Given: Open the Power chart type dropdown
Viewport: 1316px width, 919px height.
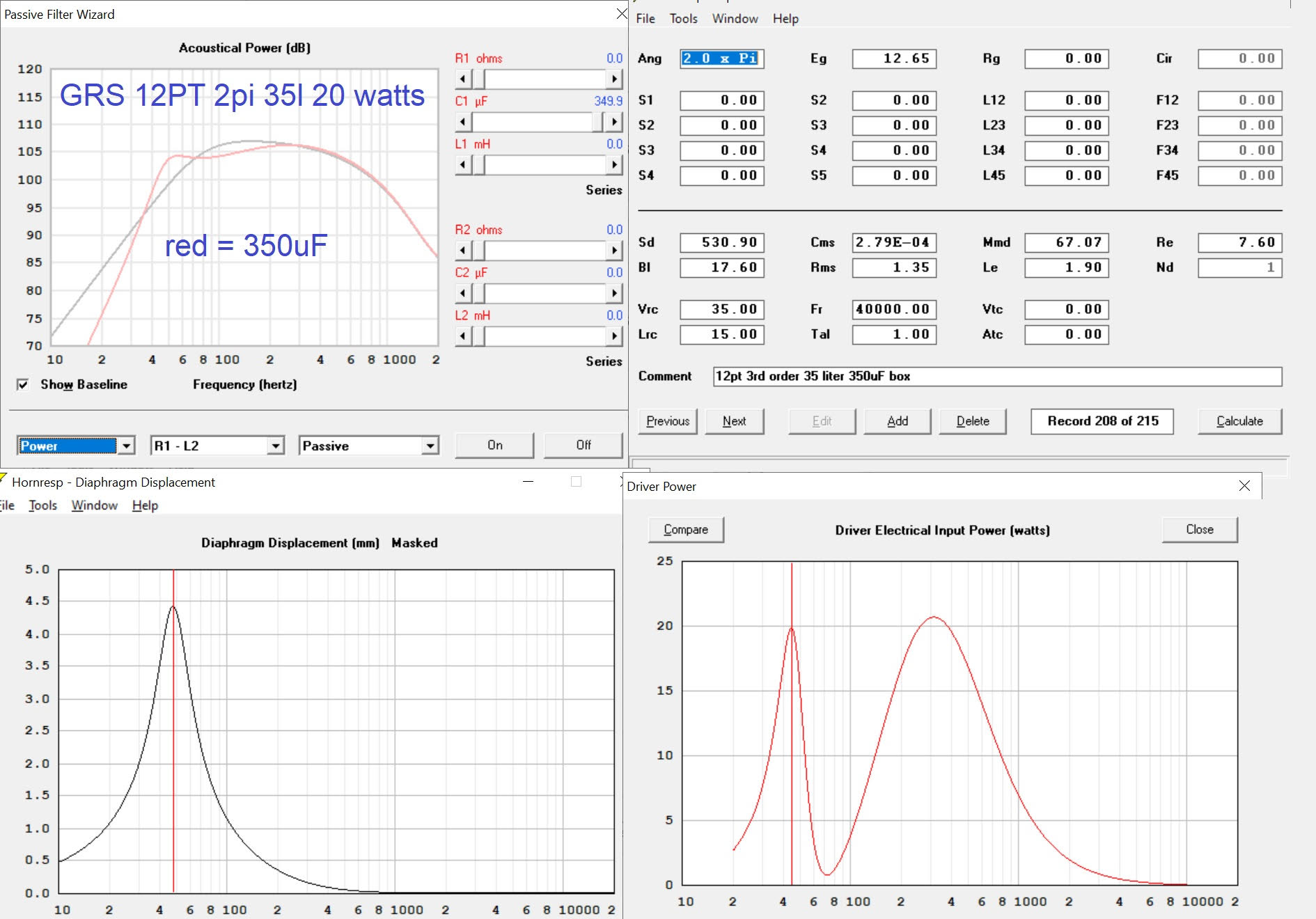Looking at the screenshot, I should [x=126, y=446].
